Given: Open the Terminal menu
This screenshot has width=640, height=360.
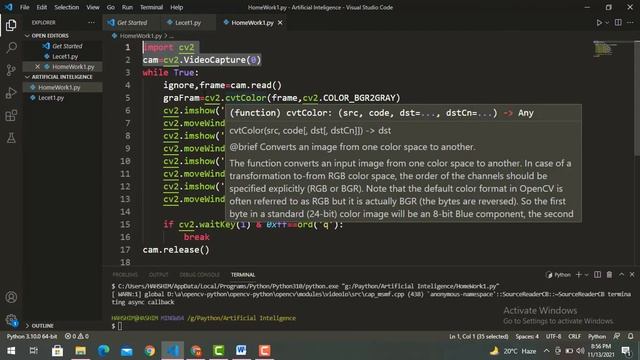Looking at the screenshot, I should [x=151, y=7].
